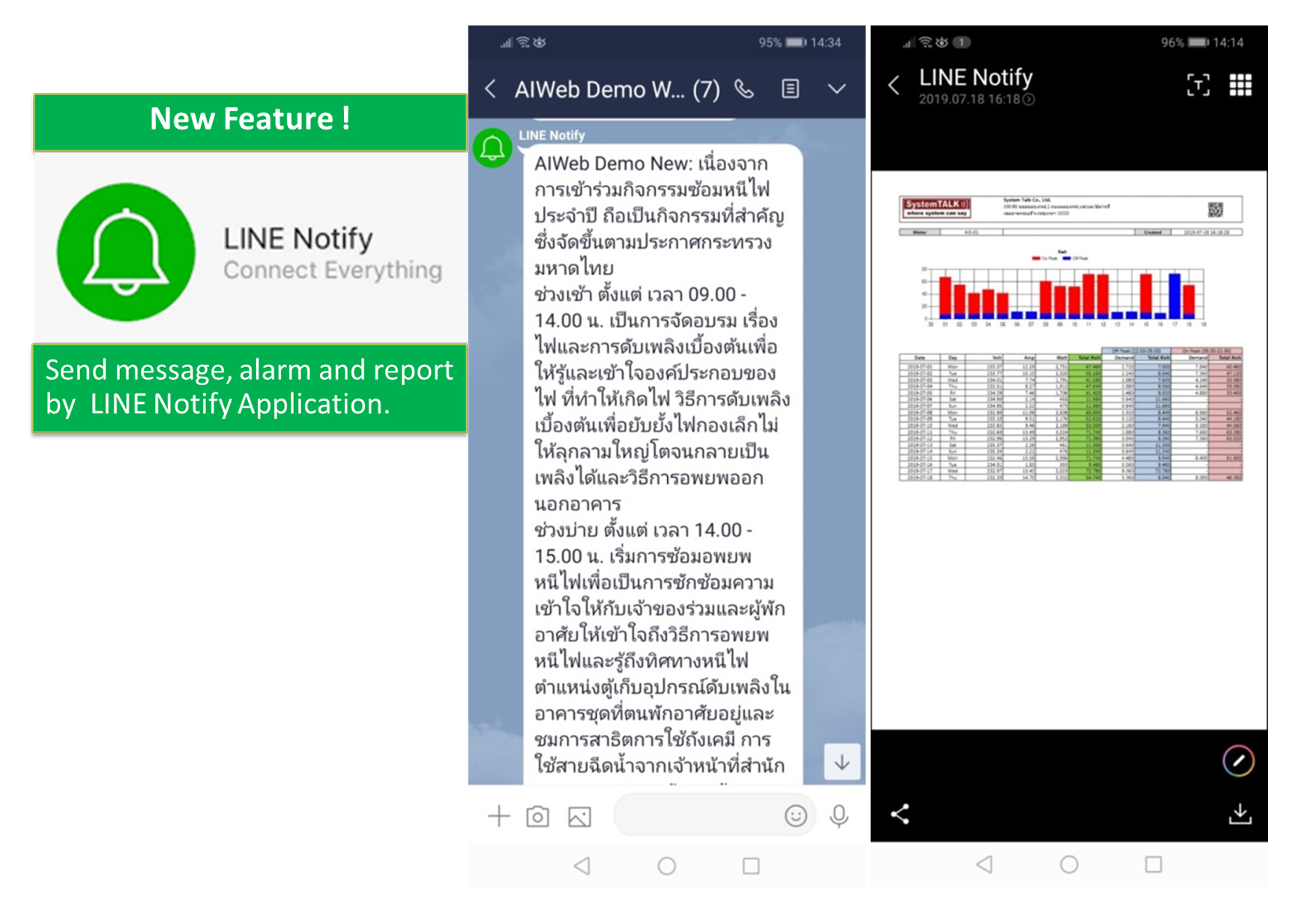Download the report image
This screenshot has height=899, width=1316.
click(x=1240, y=814)
